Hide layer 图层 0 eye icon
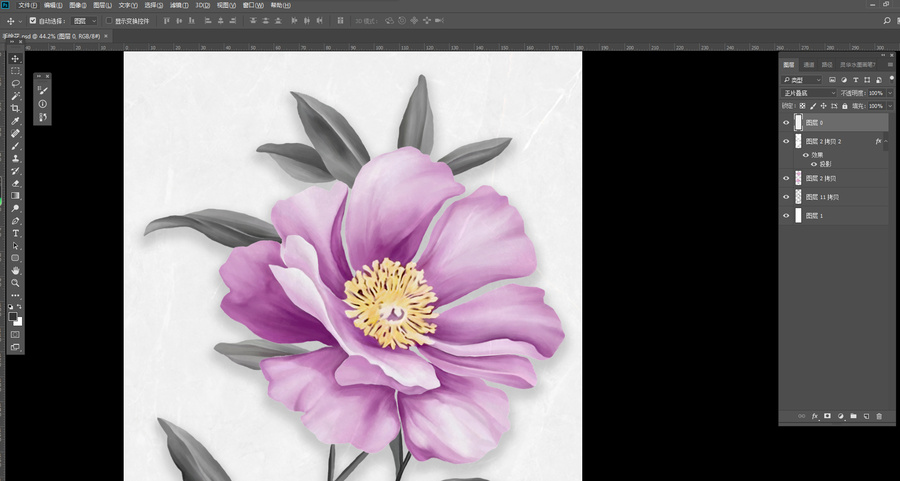 tap(786, 122)
